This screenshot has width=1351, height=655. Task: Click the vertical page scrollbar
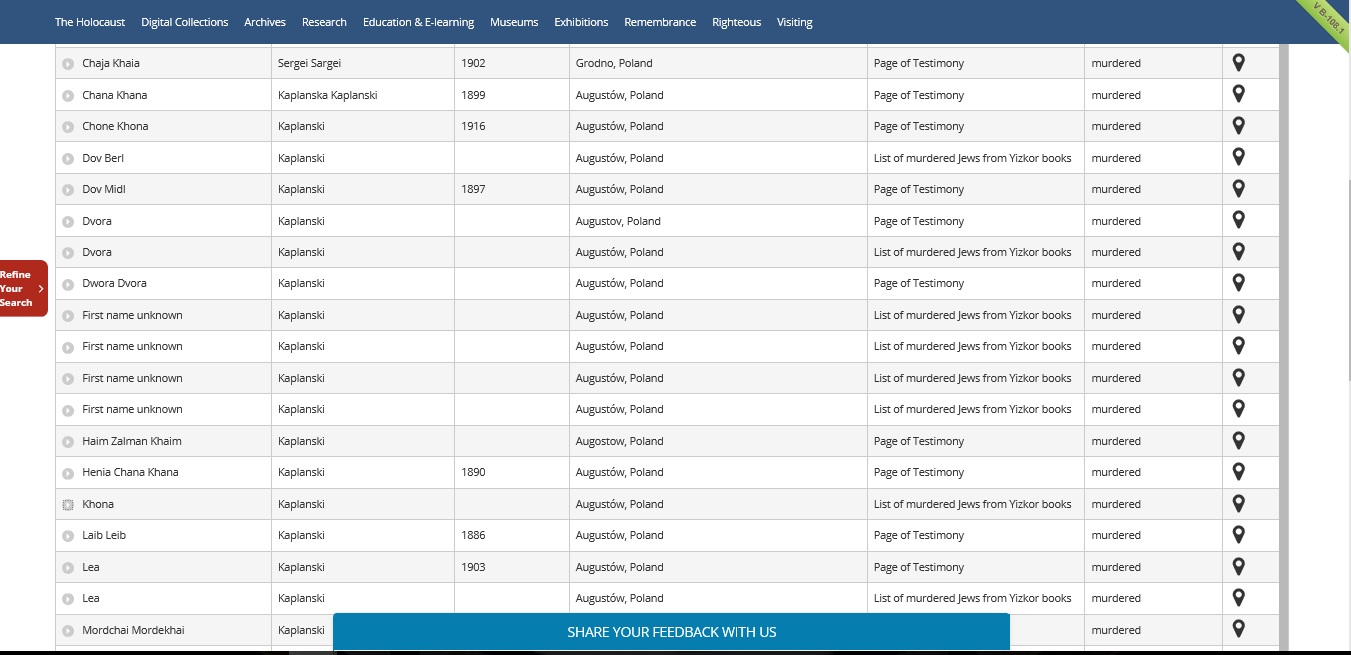[x=1284, y=300]
